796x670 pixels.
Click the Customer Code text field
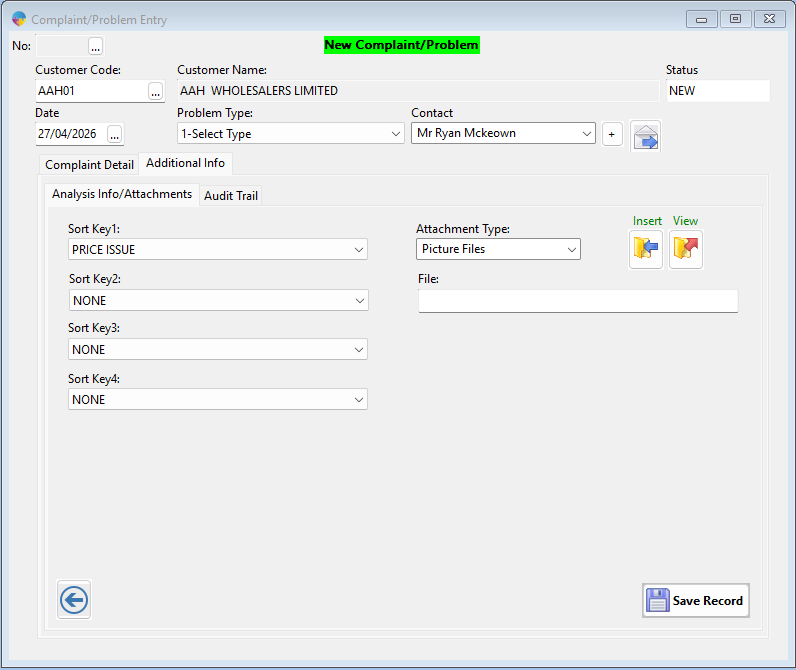(90, 91)
